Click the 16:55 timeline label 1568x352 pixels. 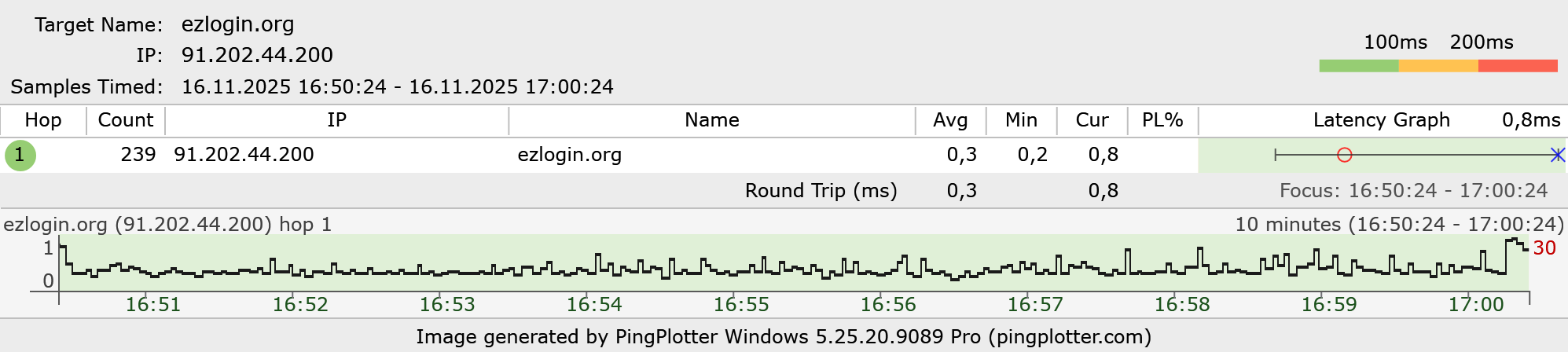pos(741,305)
